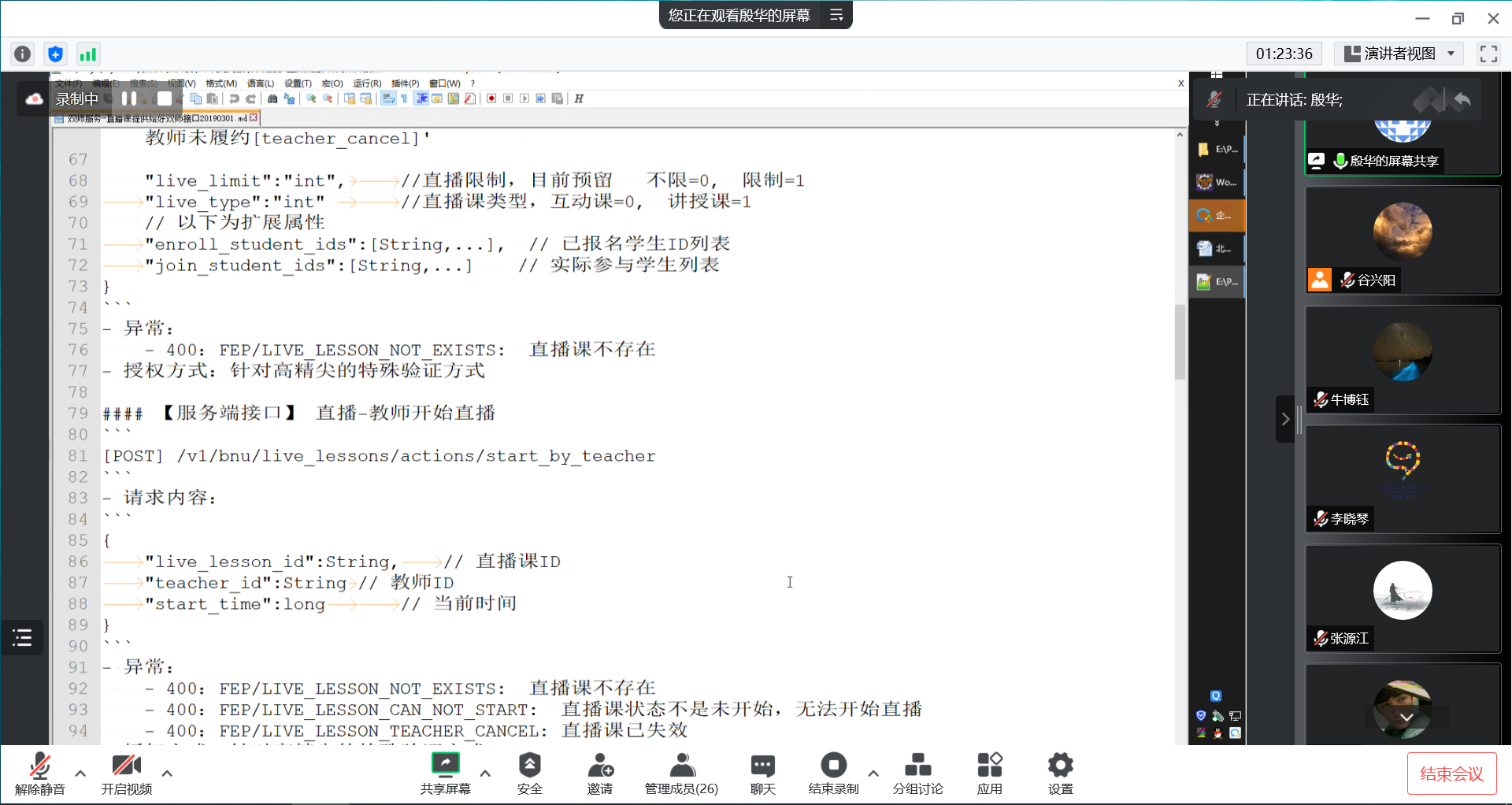
Task: Collapse the participant video panel arrow
Action: pos(1285,419)
